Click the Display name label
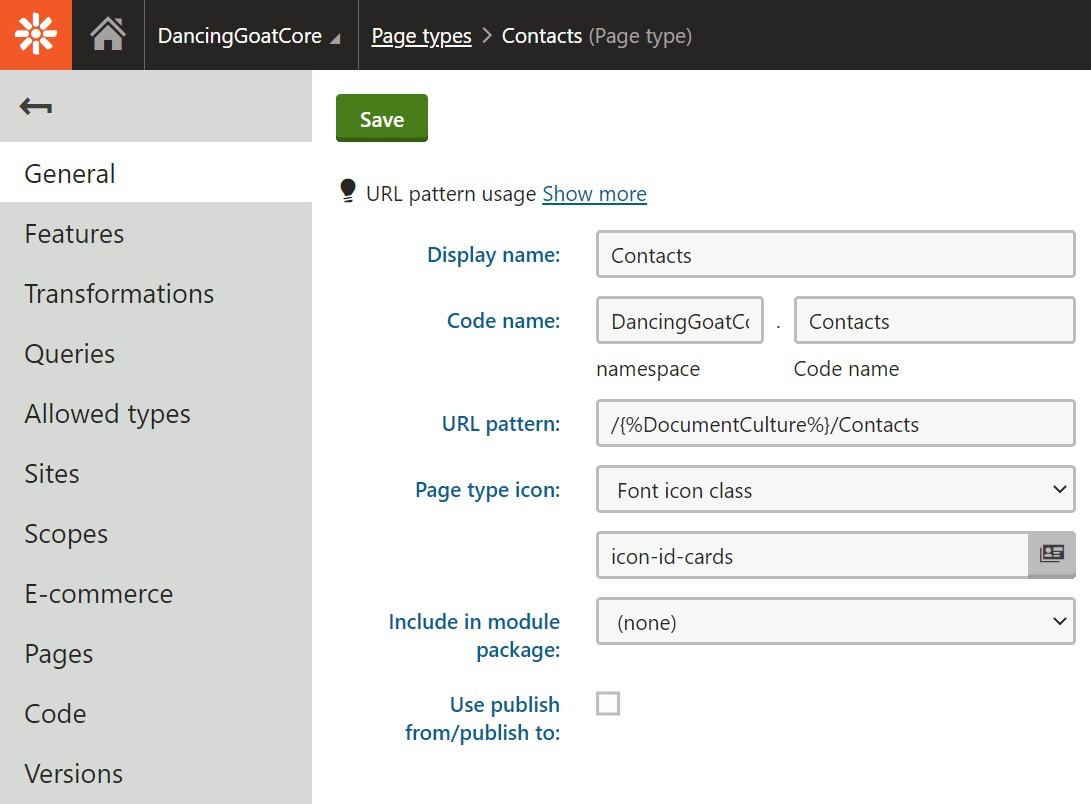 click(x=493, y=255)
